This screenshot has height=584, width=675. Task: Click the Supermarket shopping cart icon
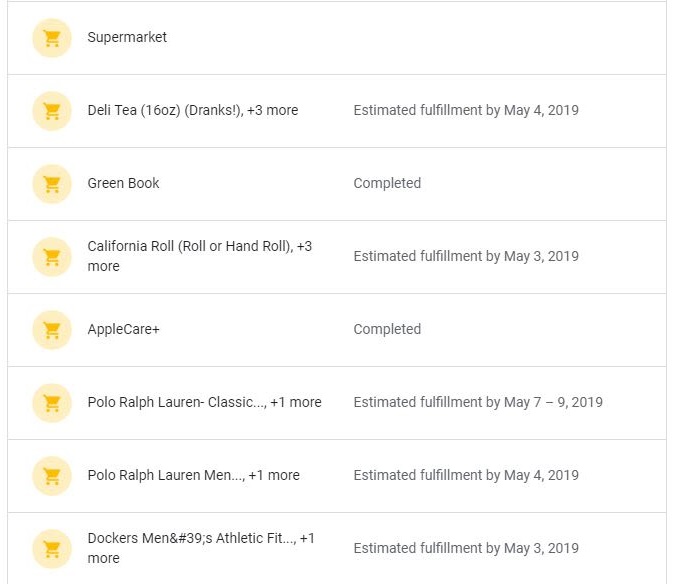point(52,38)
